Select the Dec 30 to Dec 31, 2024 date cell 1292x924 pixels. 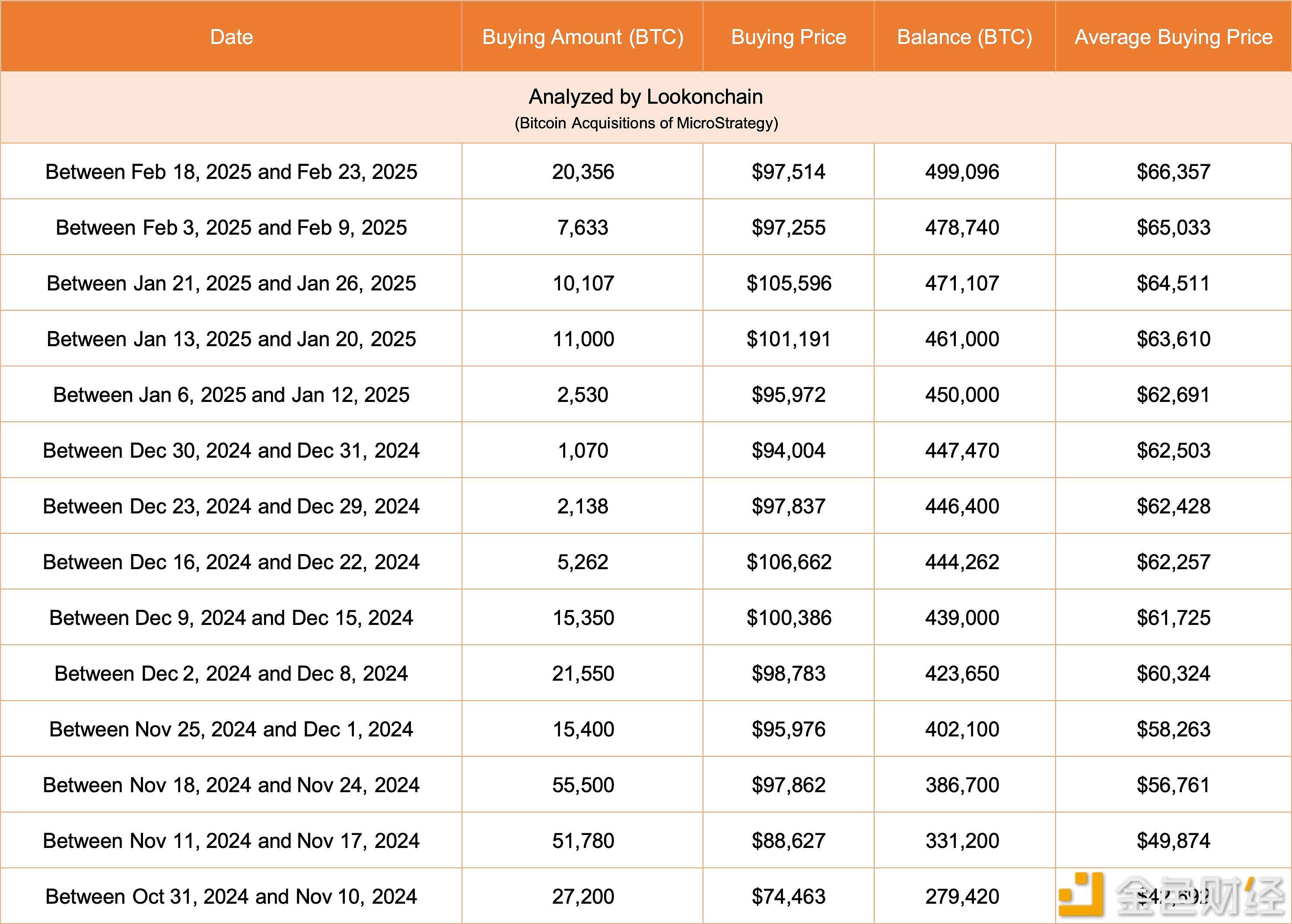point(231,450)
